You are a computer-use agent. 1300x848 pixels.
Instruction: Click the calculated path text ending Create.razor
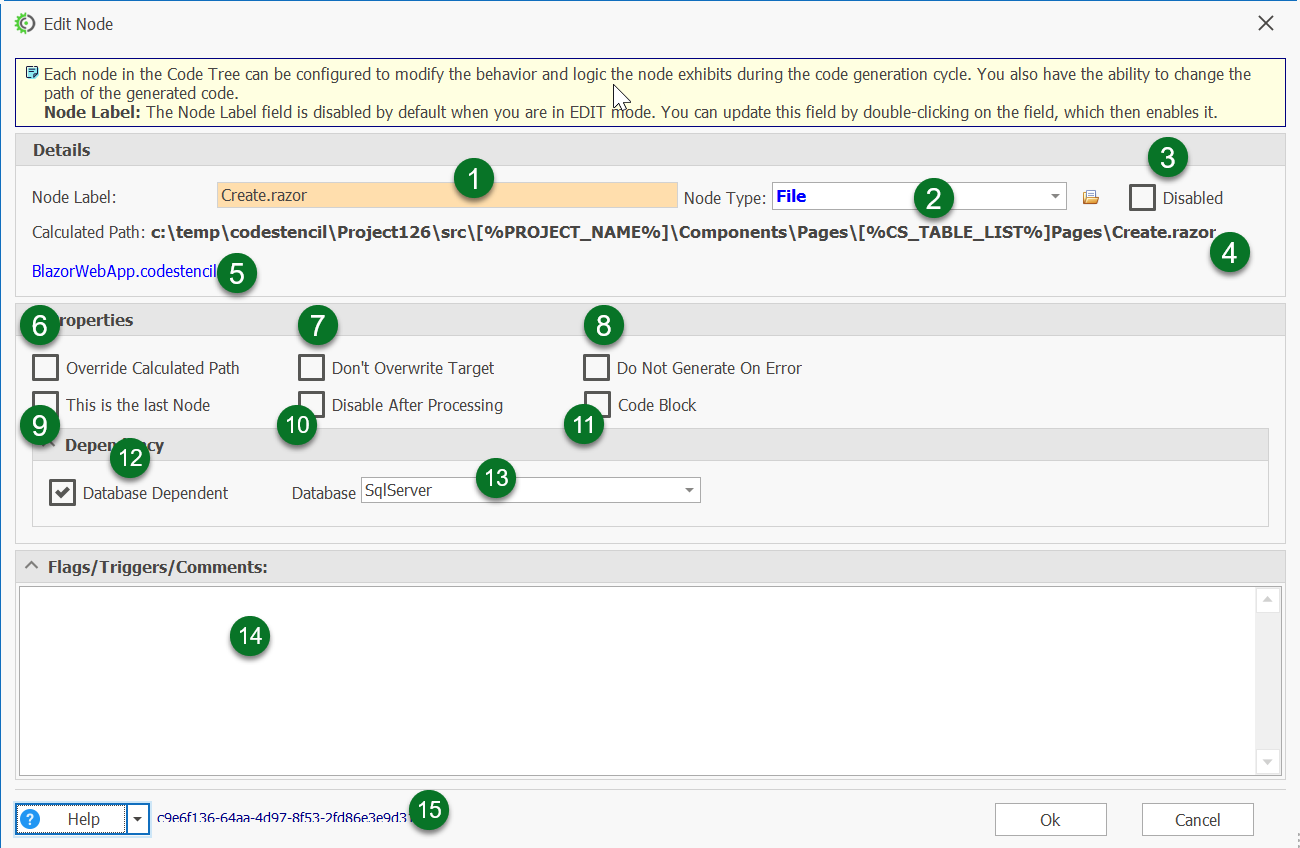pyautogui.click(x=683, y=232)
